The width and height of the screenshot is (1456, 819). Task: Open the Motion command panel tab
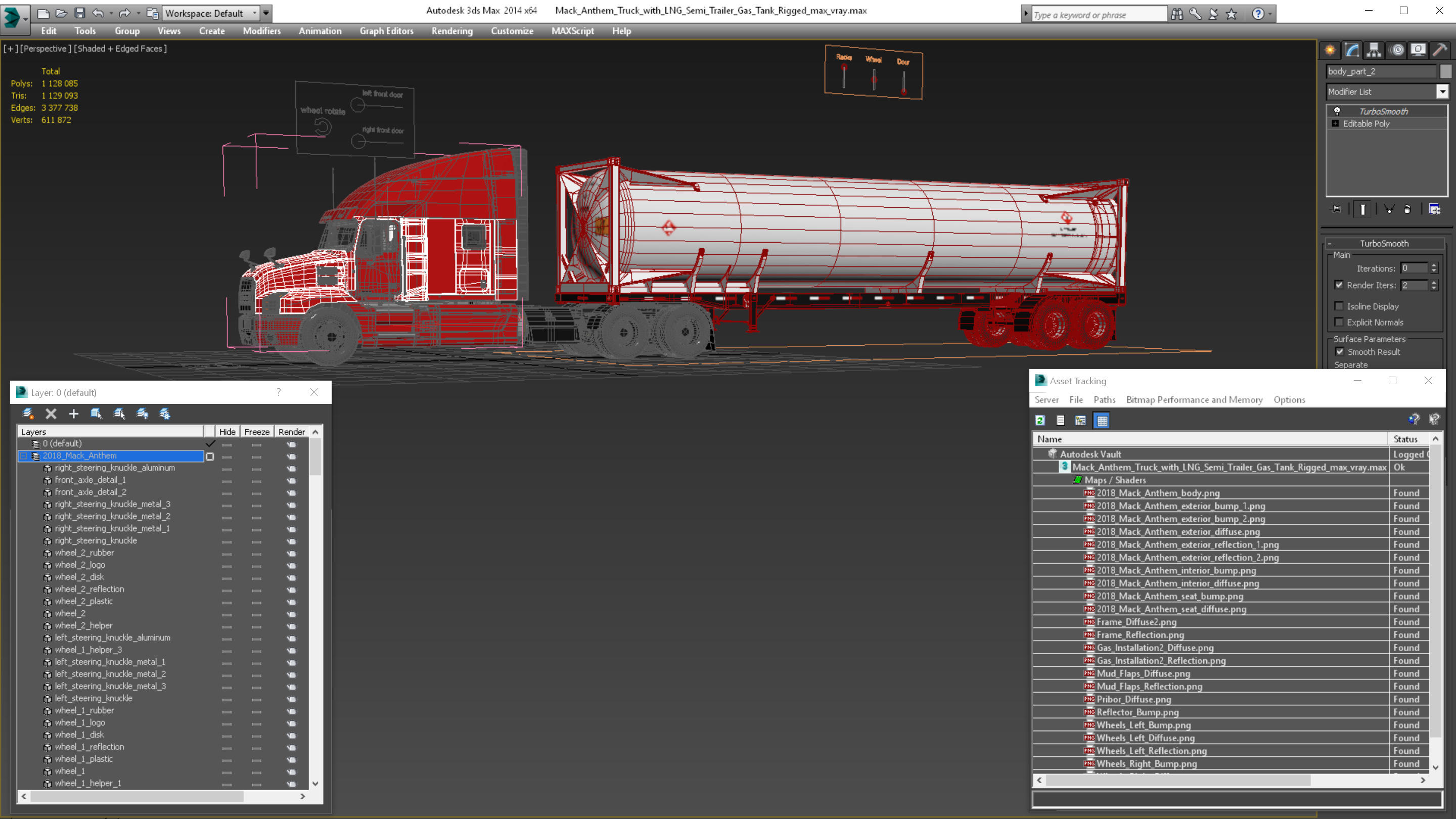(1397, 51)
